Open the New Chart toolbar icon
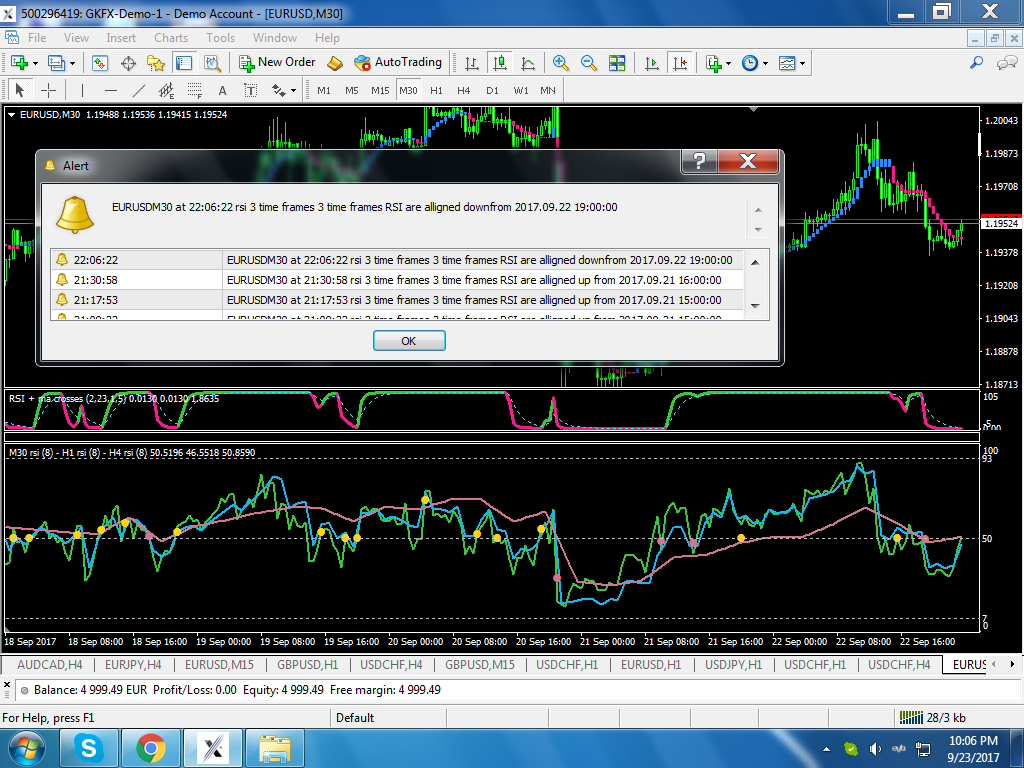 (19, 63)
